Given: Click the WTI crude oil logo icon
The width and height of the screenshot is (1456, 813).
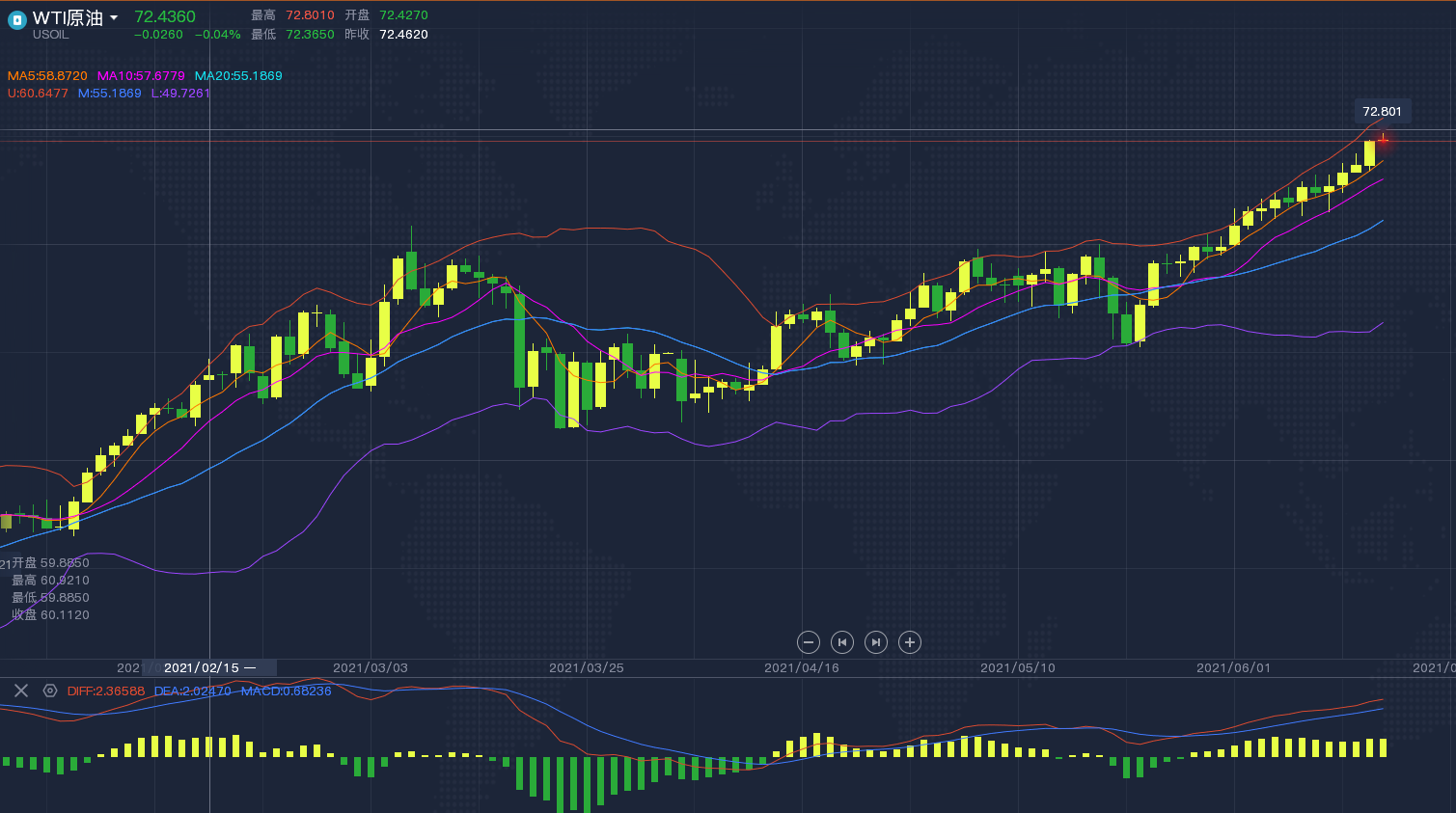Looking at the screenshot, I should coord(16,20).
